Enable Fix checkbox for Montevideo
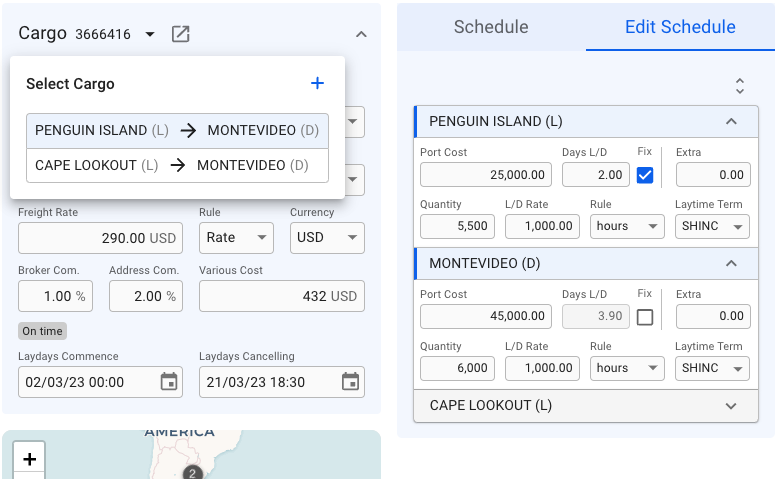 (x=645, y=317)
